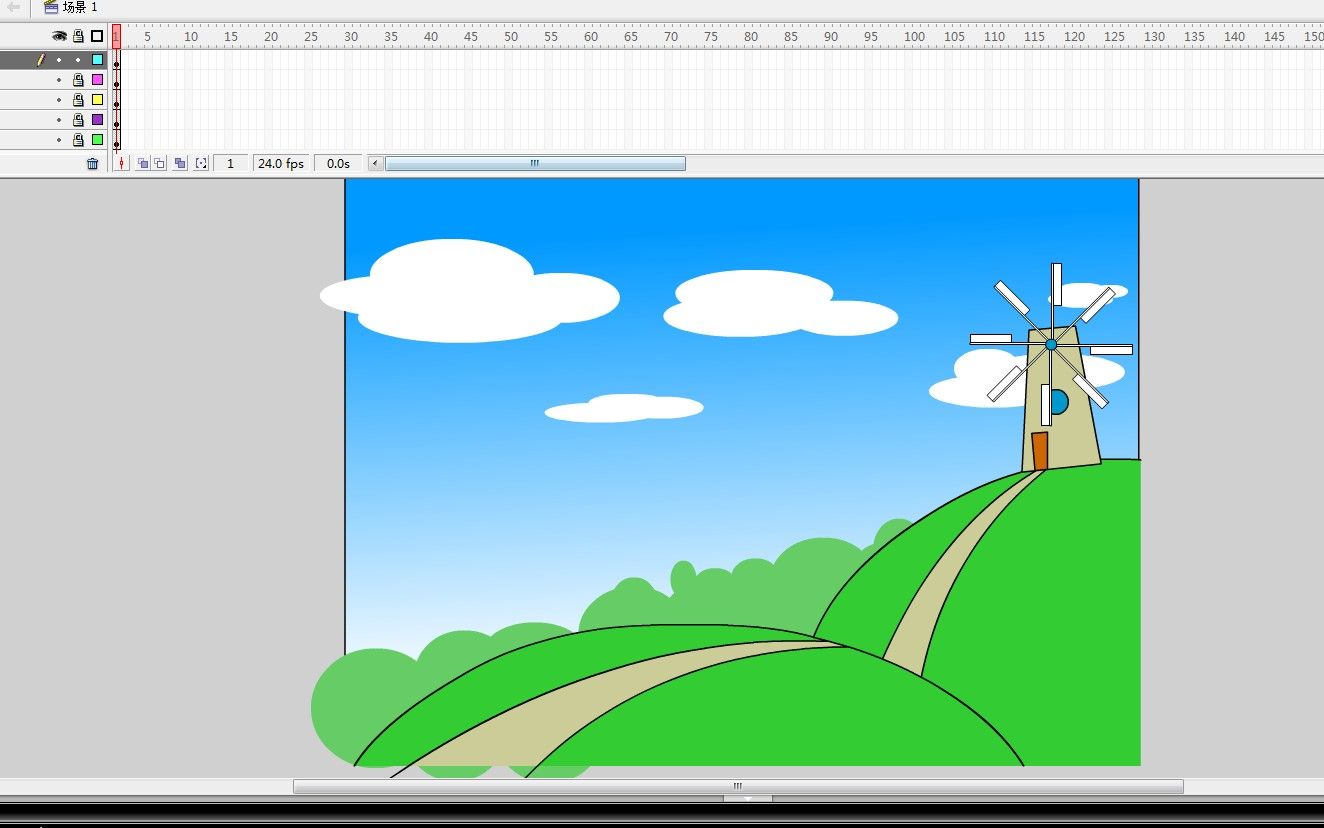1324x828 pixels.
Task: Select the keyframe on the cyan layer
Action: [x=116, y=60]
